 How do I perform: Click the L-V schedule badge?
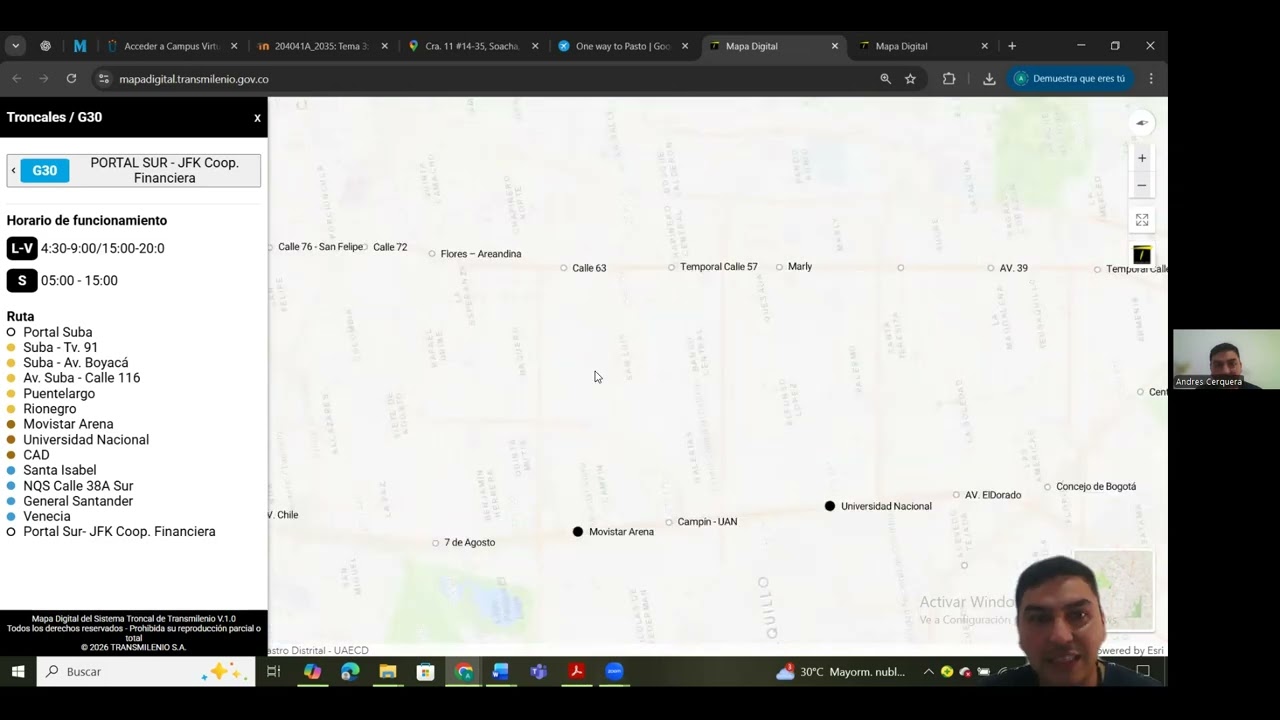22,248
